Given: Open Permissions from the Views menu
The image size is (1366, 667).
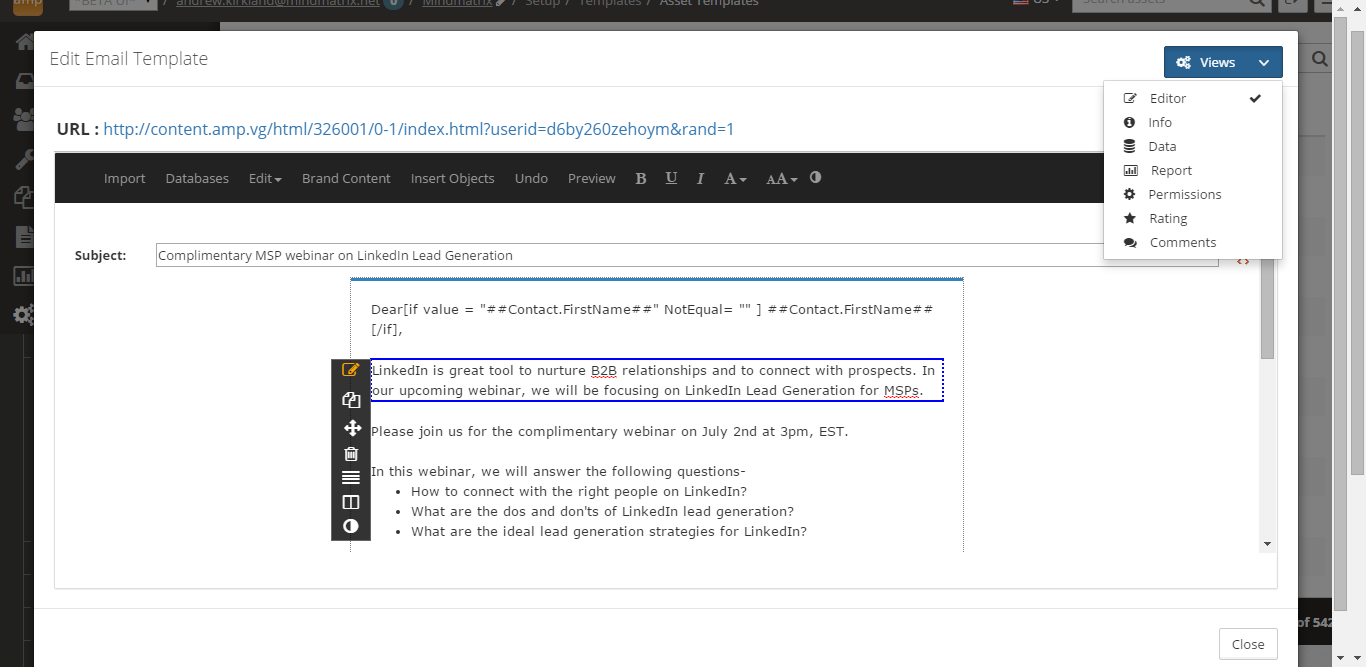Looking at the screenshot, I should (x=1184, y=194).
